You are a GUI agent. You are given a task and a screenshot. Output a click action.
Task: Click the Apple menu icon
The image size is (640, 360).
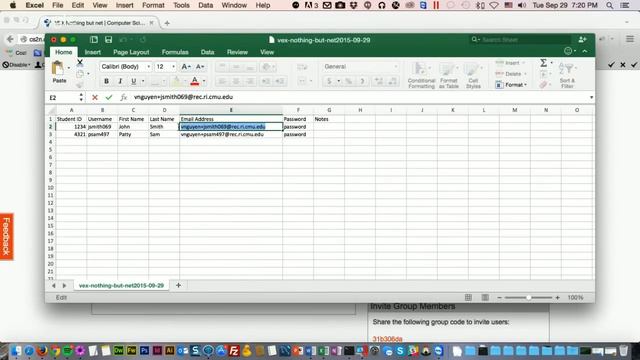pyautogui.click(x=13, y=5)
